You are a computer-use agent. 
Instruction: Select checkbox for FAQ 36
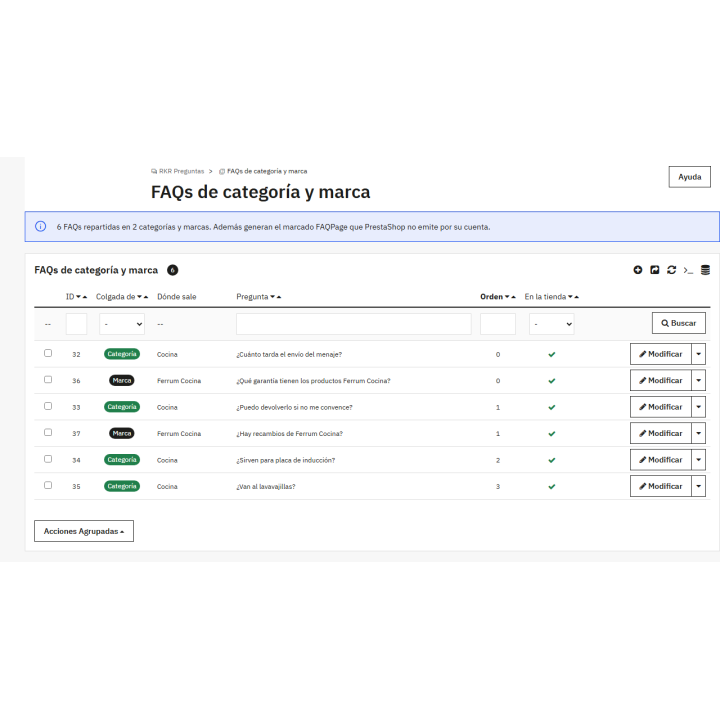[48, 379]
